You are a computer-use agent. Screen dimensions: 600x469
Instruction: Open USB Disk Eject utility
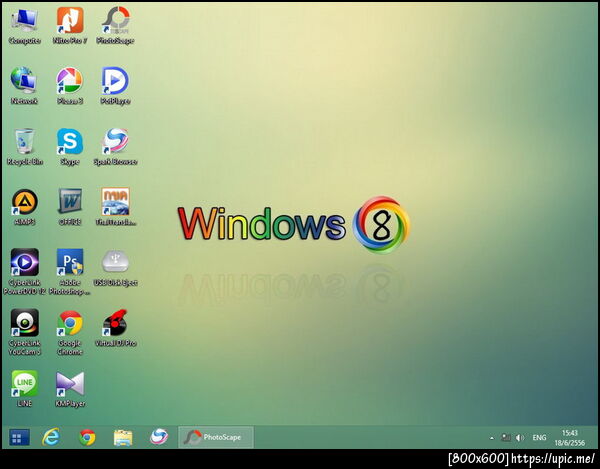(x=115, y=268)
